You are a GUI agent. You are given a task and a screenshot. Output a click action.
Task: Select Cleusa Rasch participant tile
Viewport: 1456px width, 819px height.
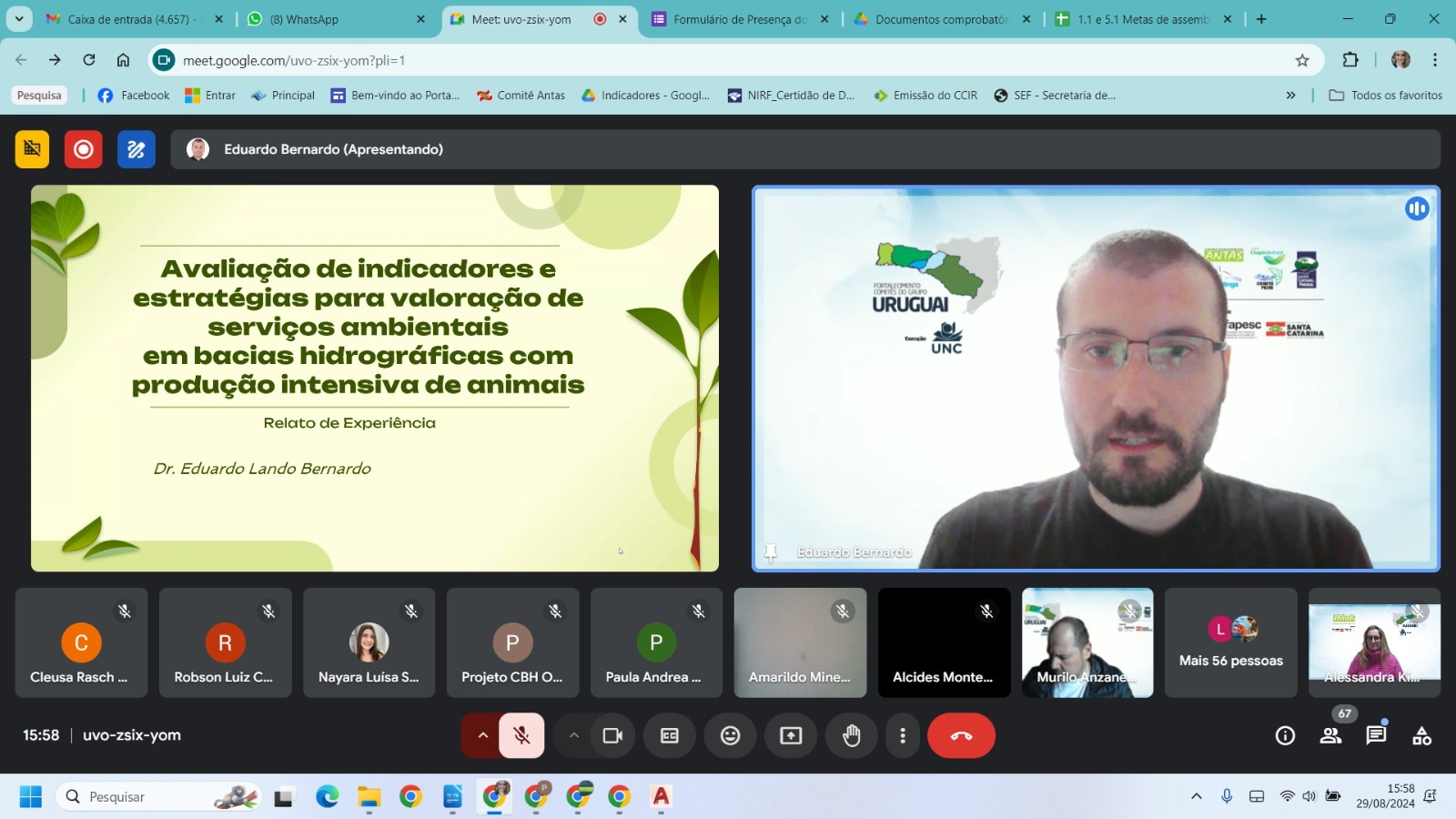click(x=81, y=642)
